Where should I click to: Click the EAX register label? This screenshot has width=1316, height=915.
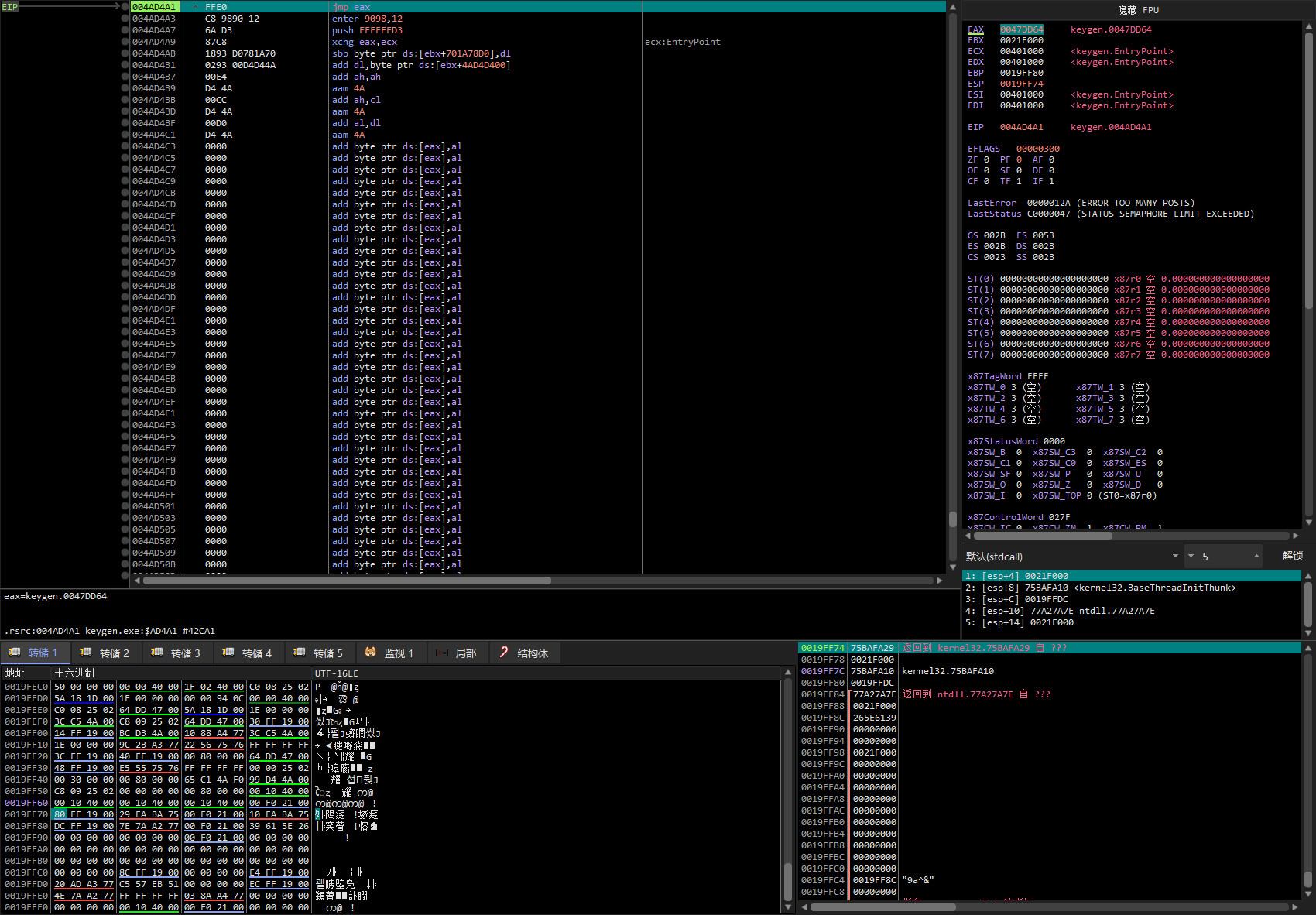point(975,29)
